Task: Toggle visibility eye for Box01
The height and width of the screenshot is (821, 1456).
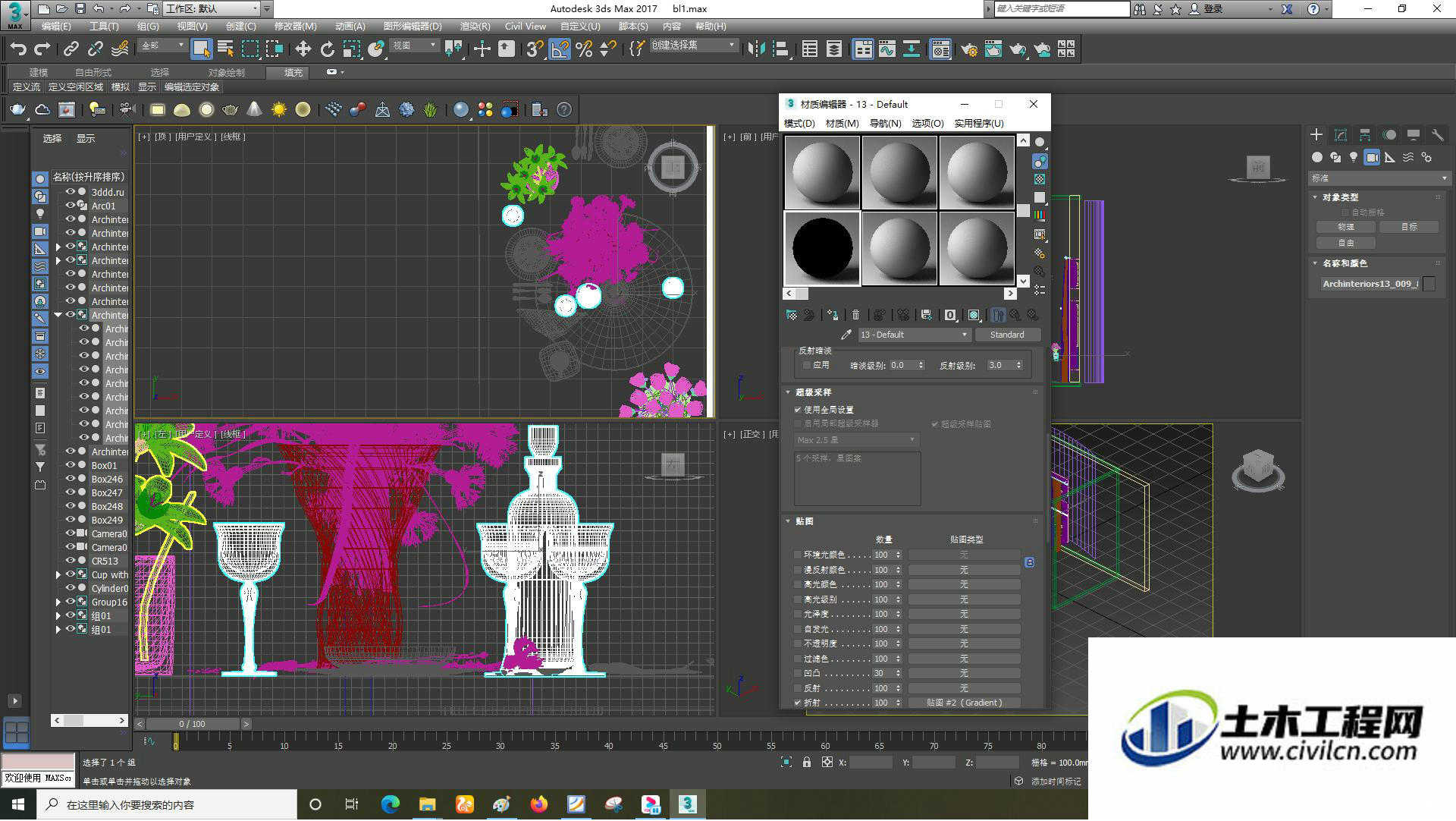Action: 70,465
